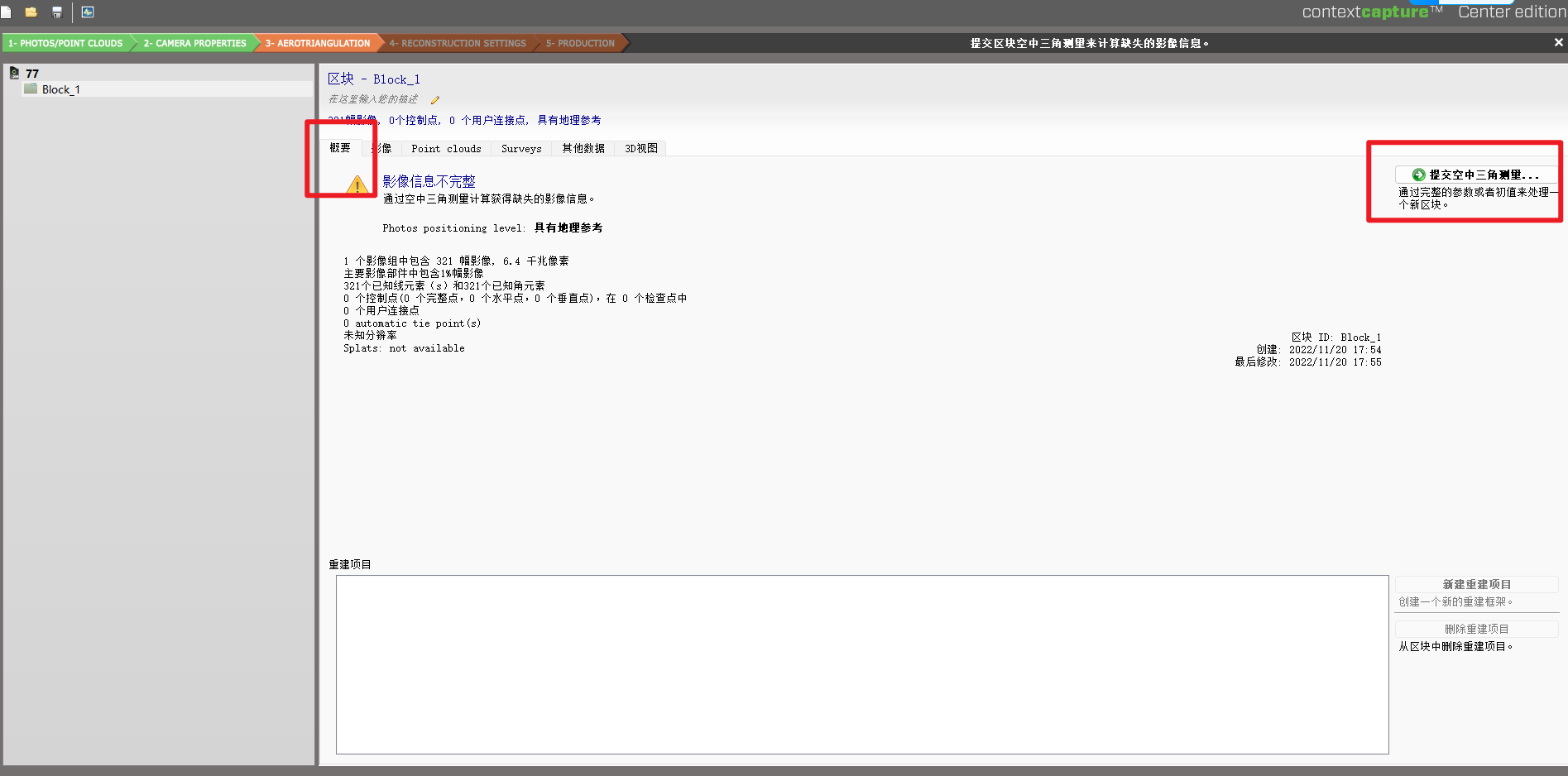The image size is (1568, 776).
Task: Switch to the 概要 tab
Action: (x=340, y=148)
